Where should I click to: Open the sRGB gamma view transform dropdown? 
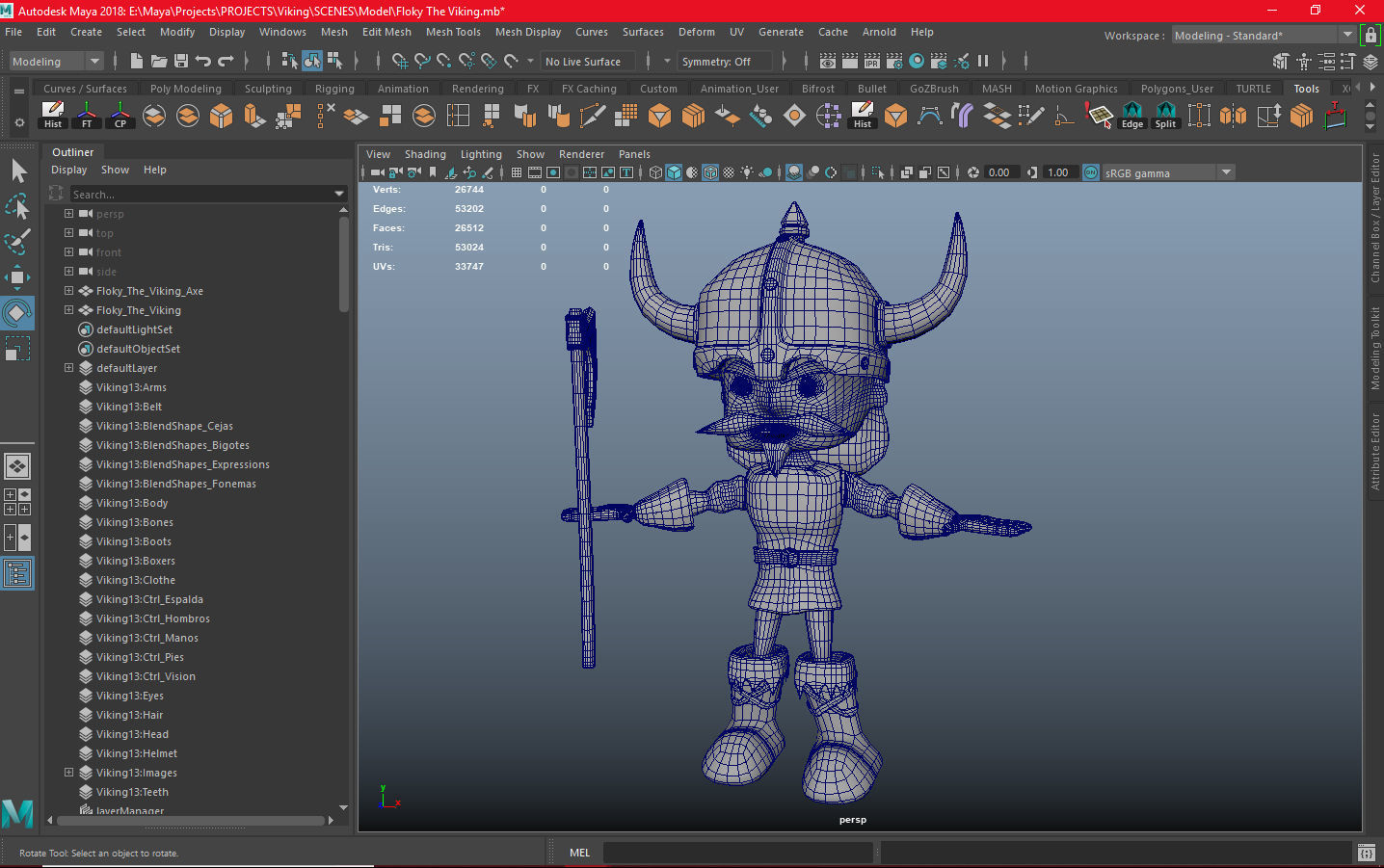pos(1169,172)
